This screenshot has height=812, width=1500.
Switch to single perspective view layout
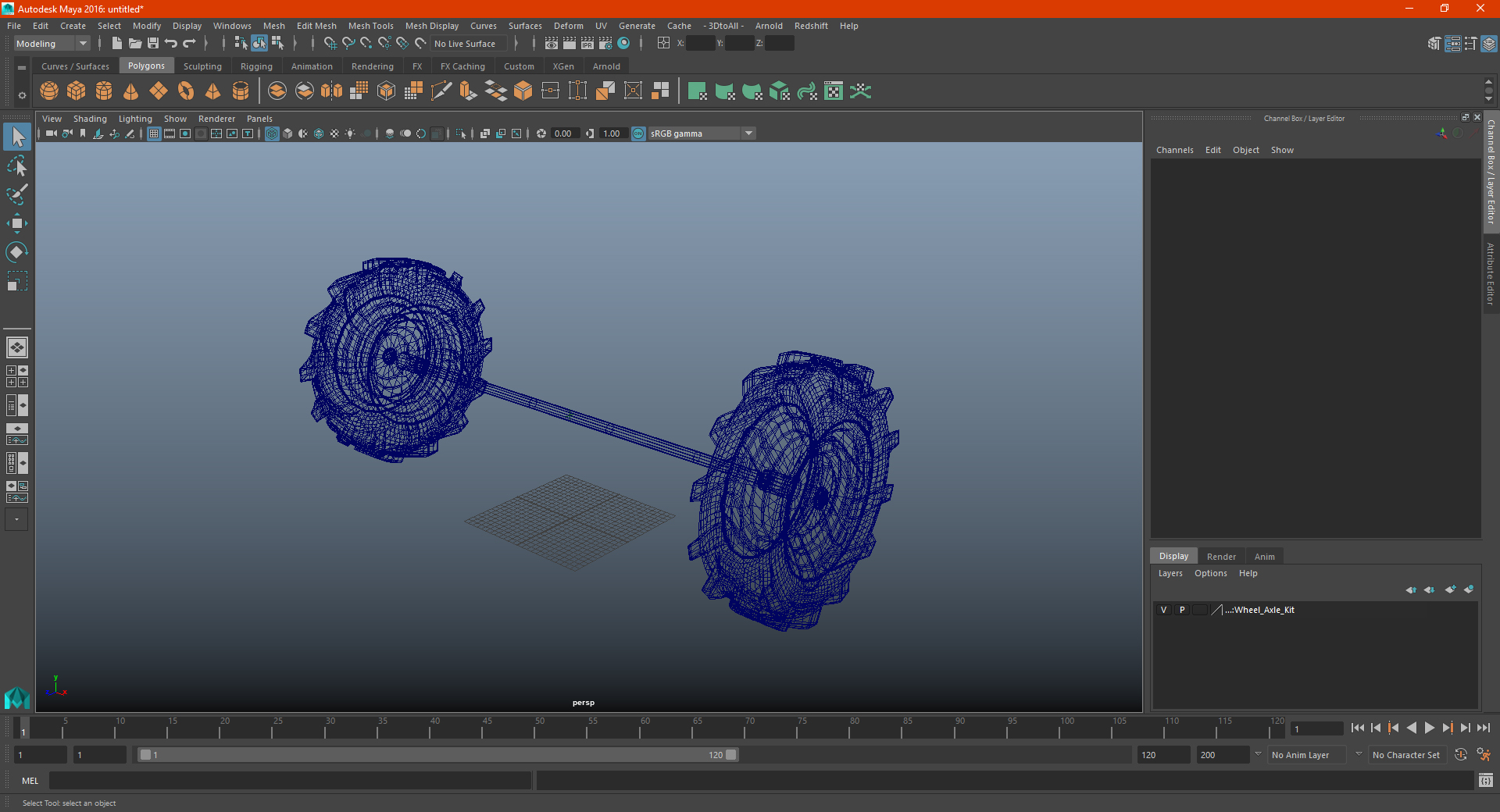coord(17,347)
